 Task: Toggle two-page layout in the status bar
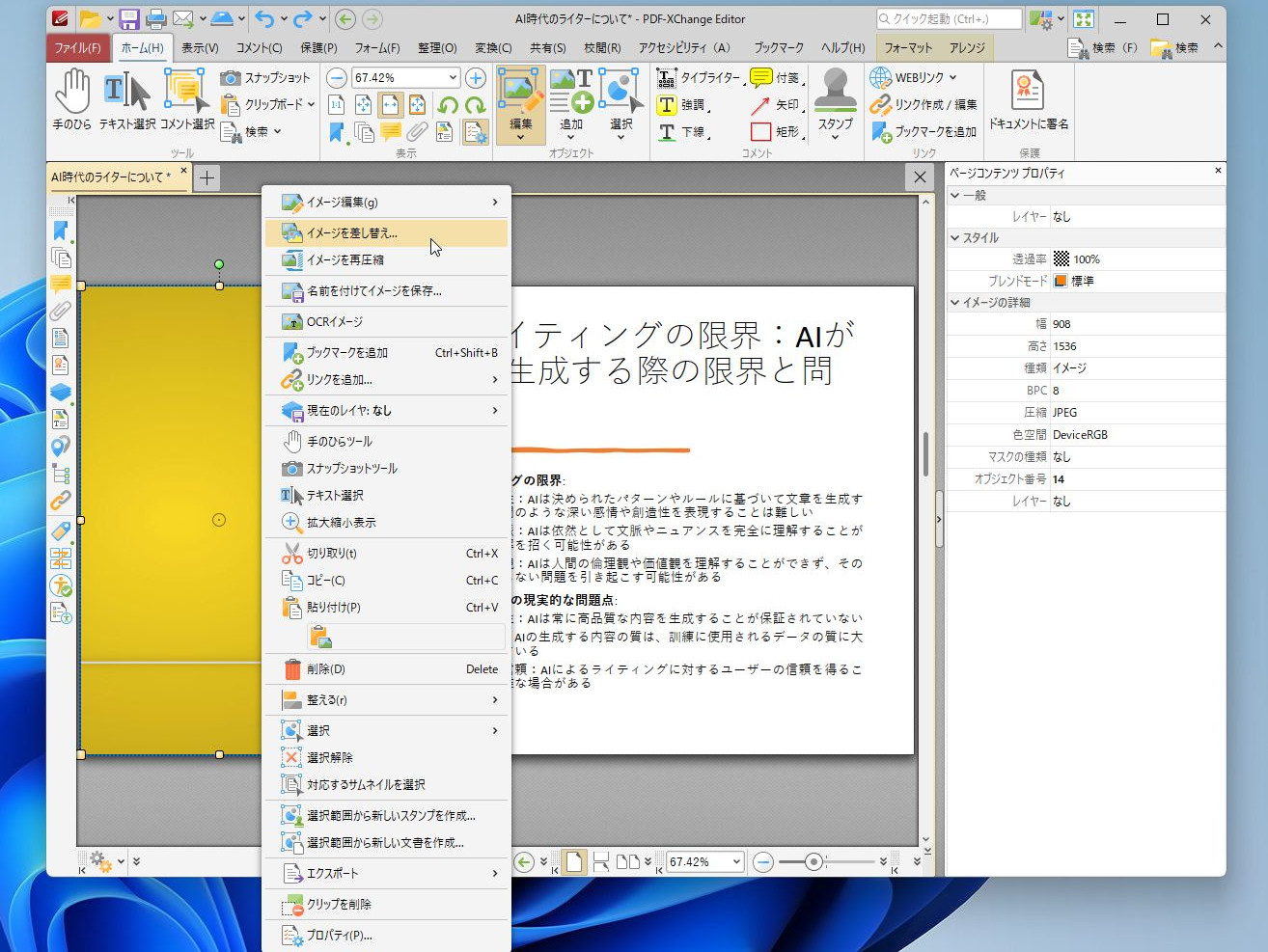tap(626, 861)
